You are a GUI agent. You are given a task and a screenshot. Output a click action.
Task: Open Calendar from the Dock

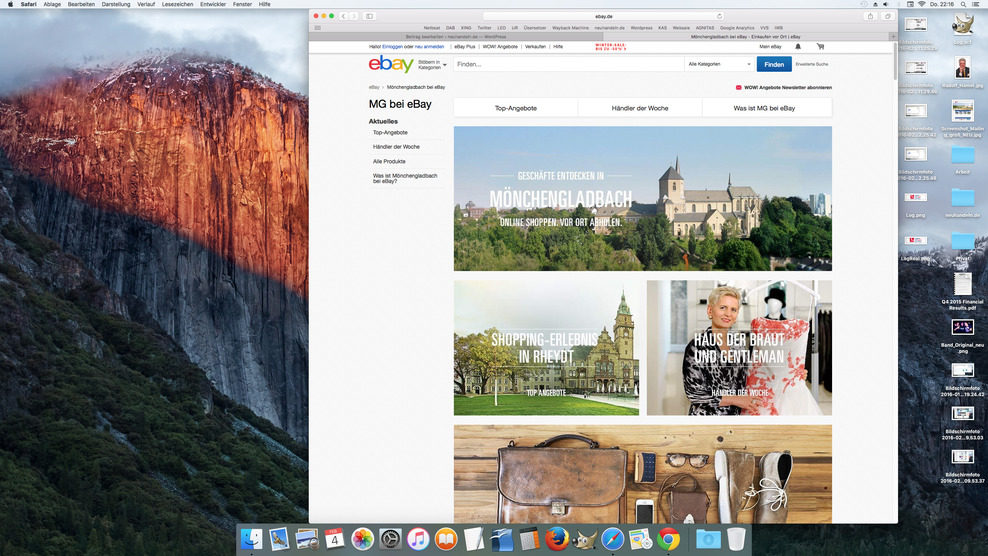(335, 540)
